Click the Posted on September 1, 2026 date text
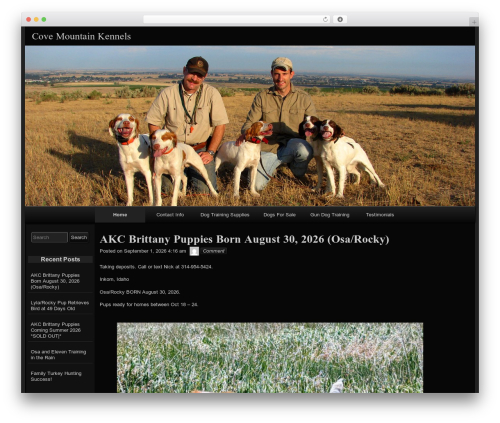500x423 pixels. click(x=143, y=251)
